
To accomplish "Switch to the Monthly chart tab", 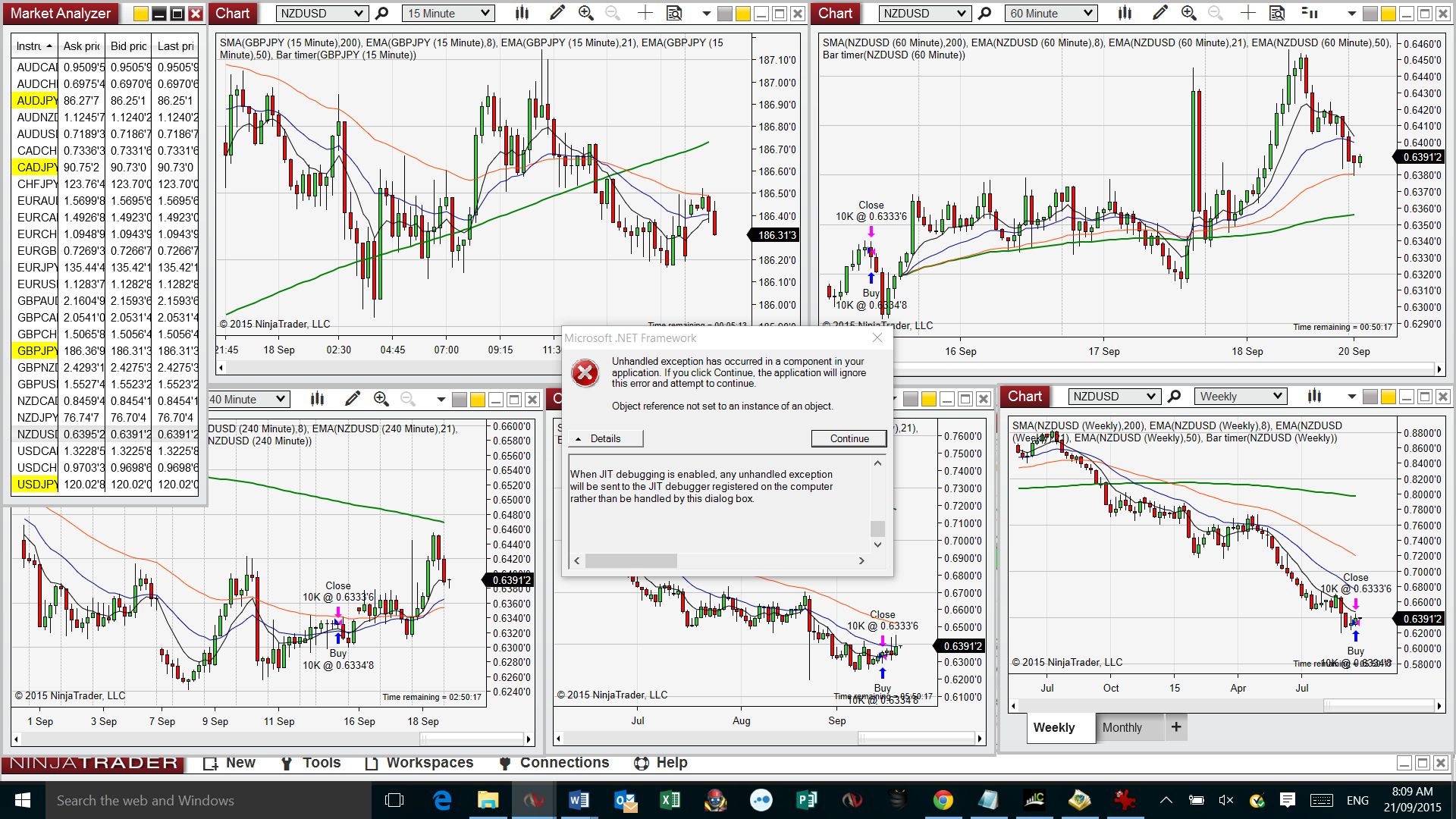I will pos(1122,727).
